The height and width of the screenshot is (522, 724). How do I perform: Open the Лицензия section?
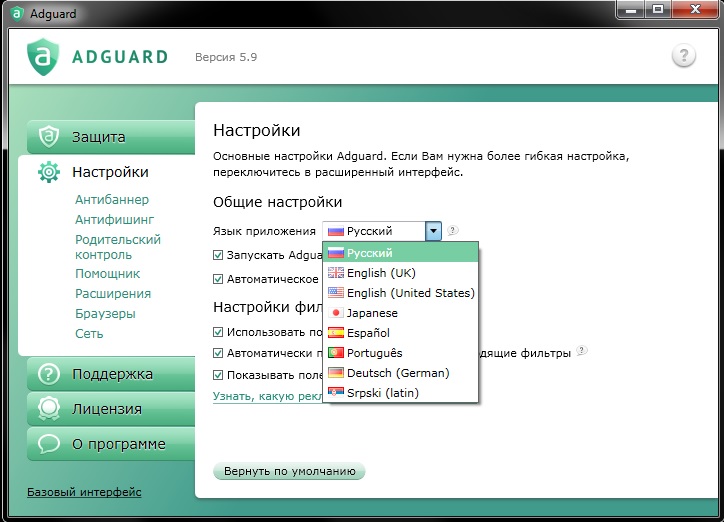111,409
